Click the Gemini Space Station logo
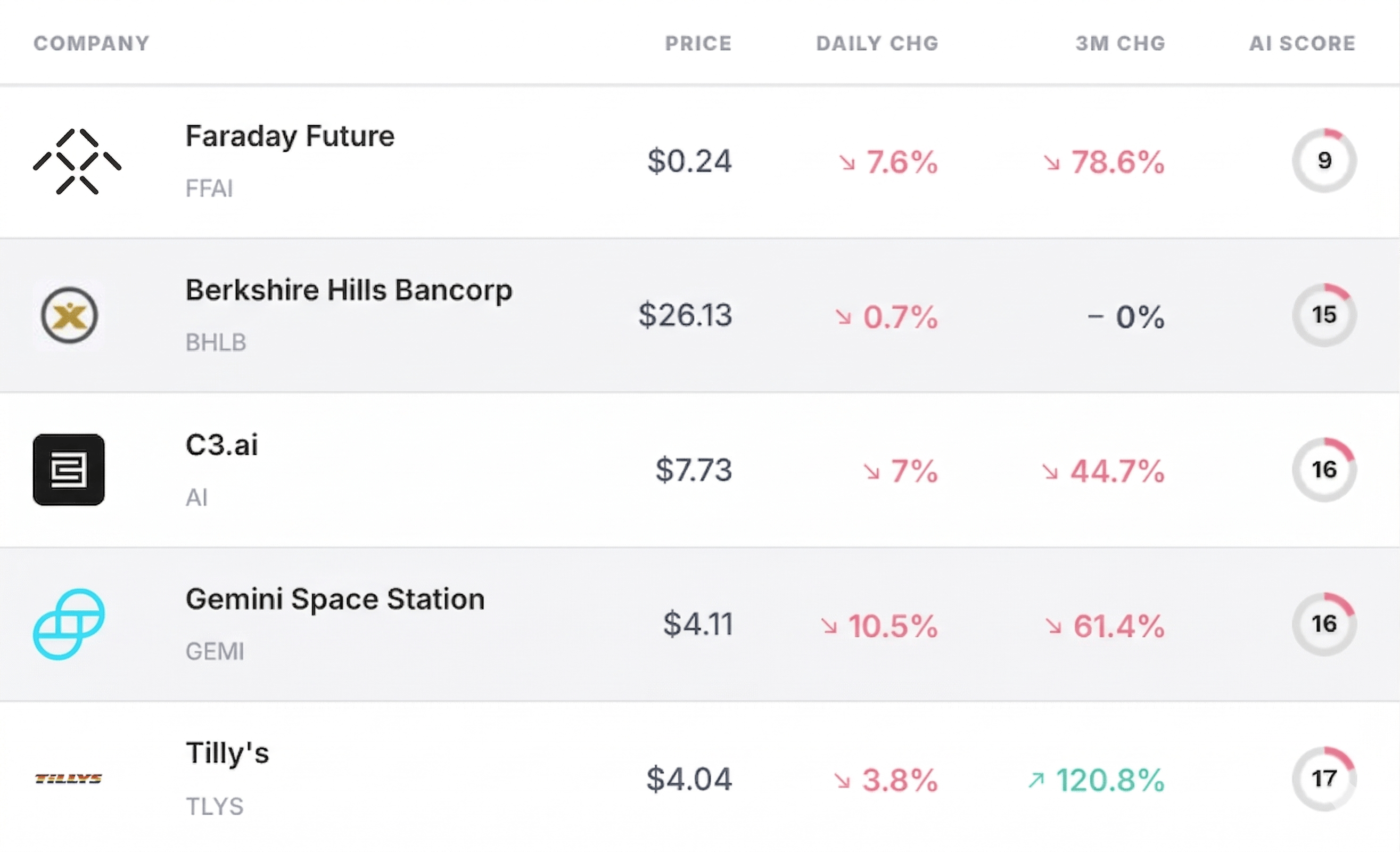1400x852 pixels. coord(69,624)
